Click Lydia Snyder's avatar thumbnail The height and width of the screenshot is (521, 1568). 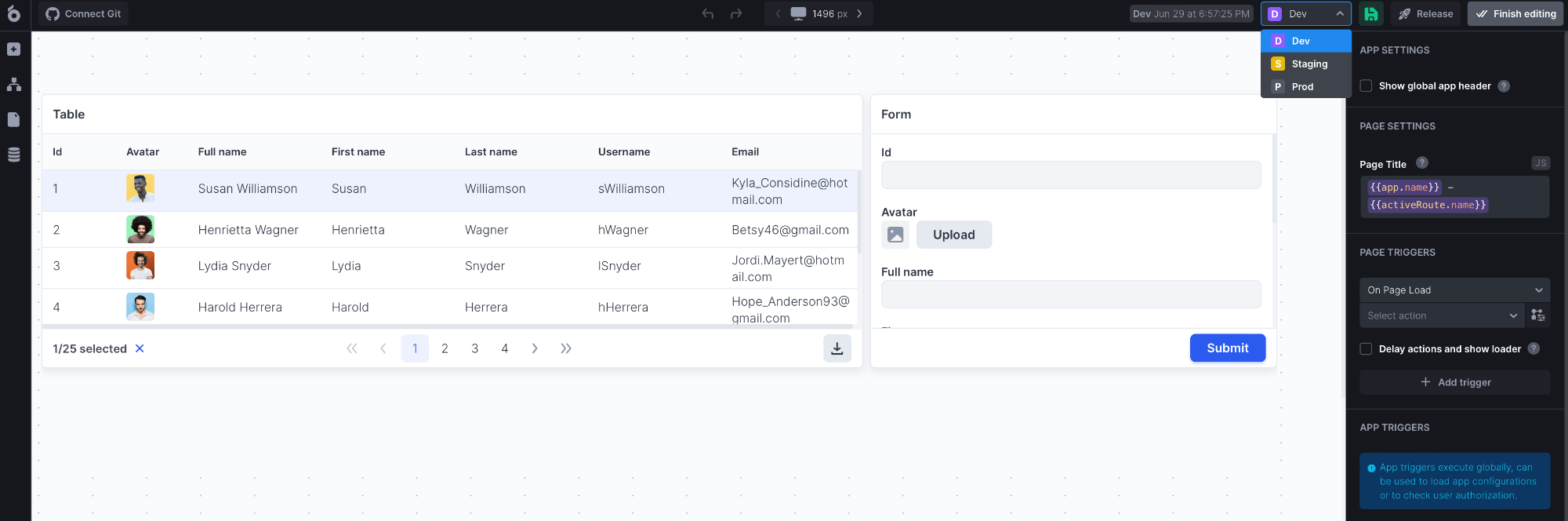pos(140,265)
